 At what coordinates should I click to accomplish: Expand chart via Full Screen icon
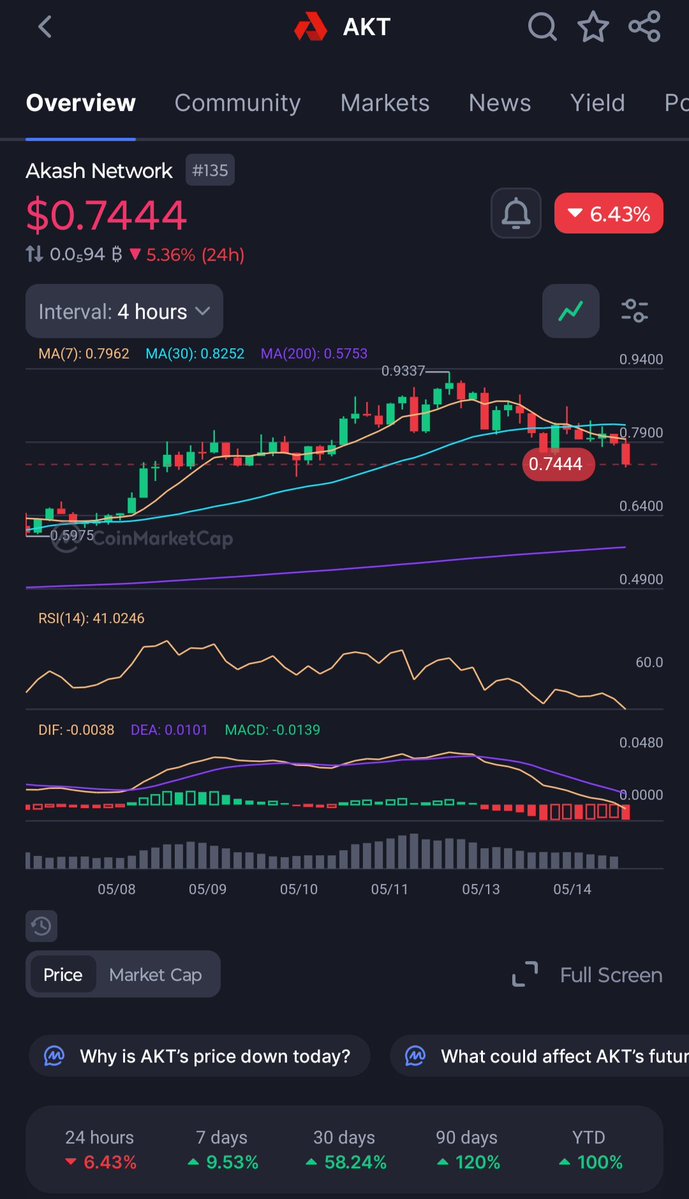pos(525,975)
